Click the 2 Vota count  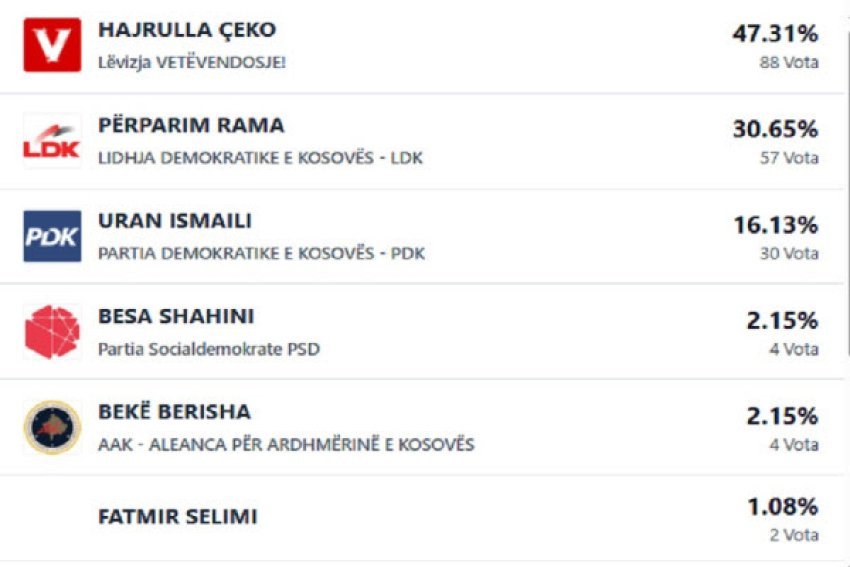click(793, 535)
